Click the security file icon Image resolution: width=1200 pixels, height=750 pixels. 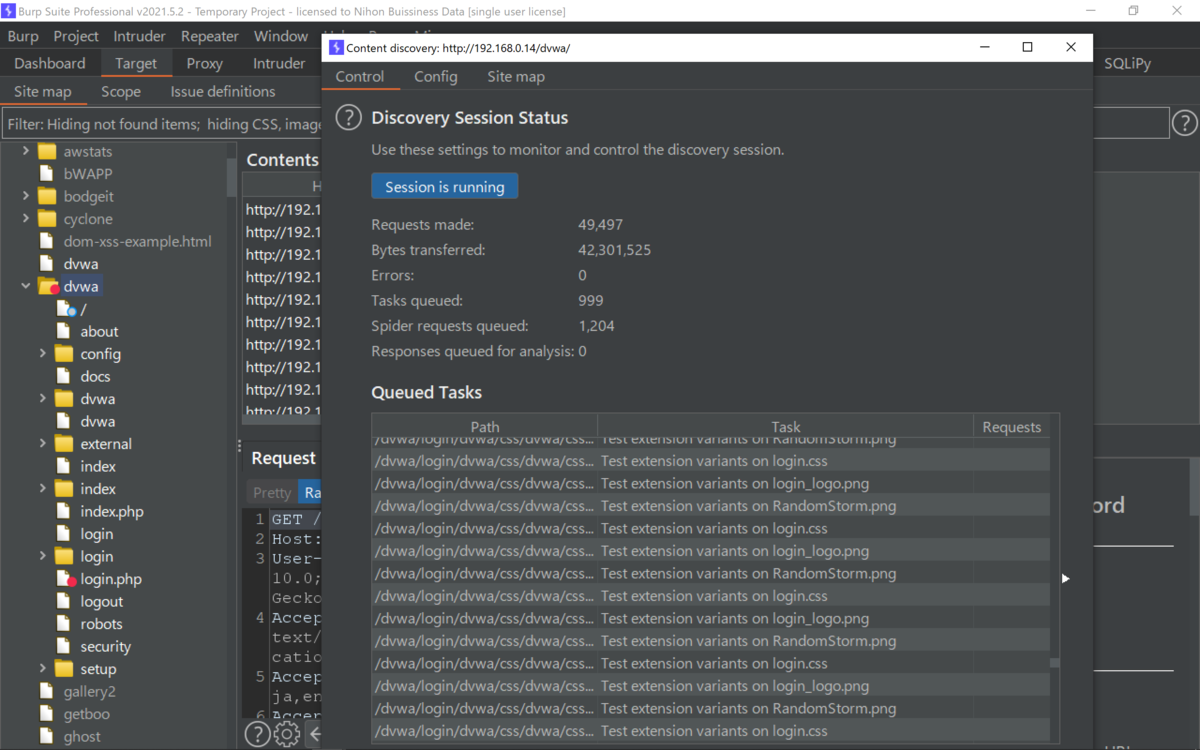coord(64,646)
